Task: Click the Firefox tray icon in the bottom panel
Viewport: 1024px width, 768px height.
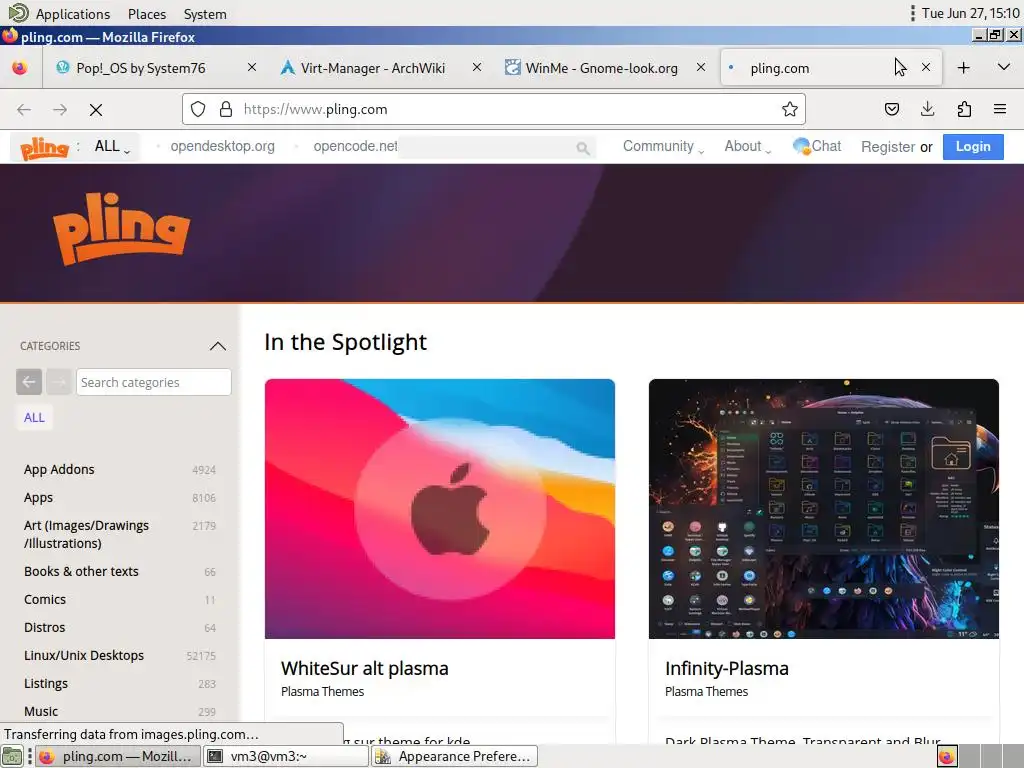Action: pyautogui.click(x=947, y=756)
